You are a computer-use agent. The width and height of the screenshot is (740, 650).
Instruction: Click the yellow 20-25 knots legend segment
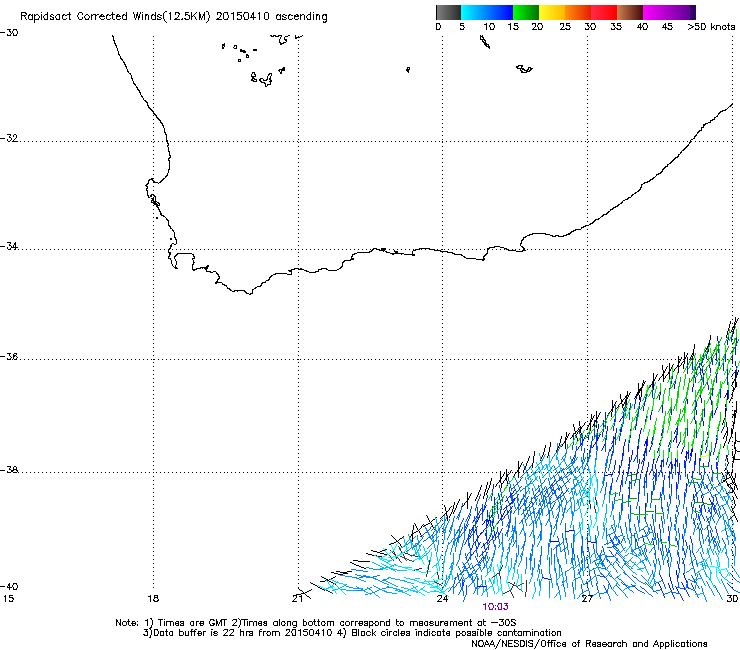[552, 12]
